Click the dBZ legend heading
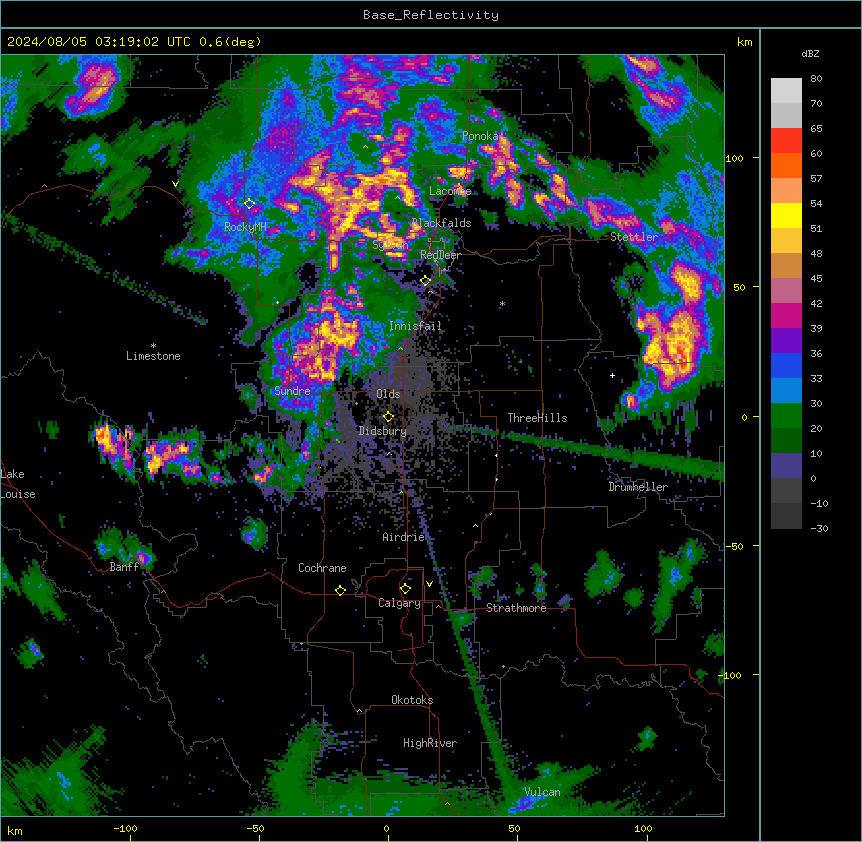Viewport: 862px width, 842px height. point(810,54)
